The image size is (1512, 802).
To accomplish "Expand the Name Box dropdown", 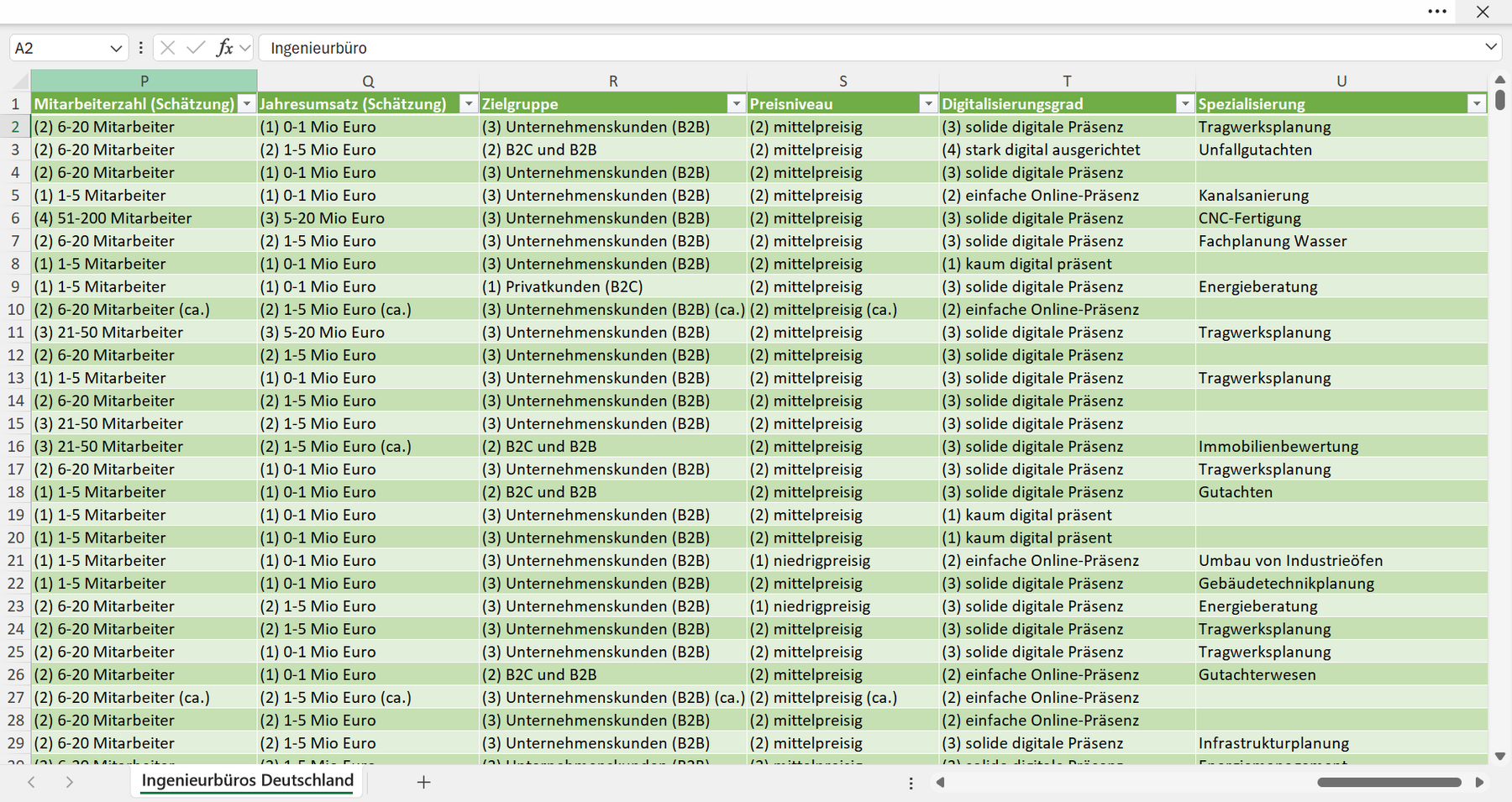I will pyautogui.click(x=116, y=49).
